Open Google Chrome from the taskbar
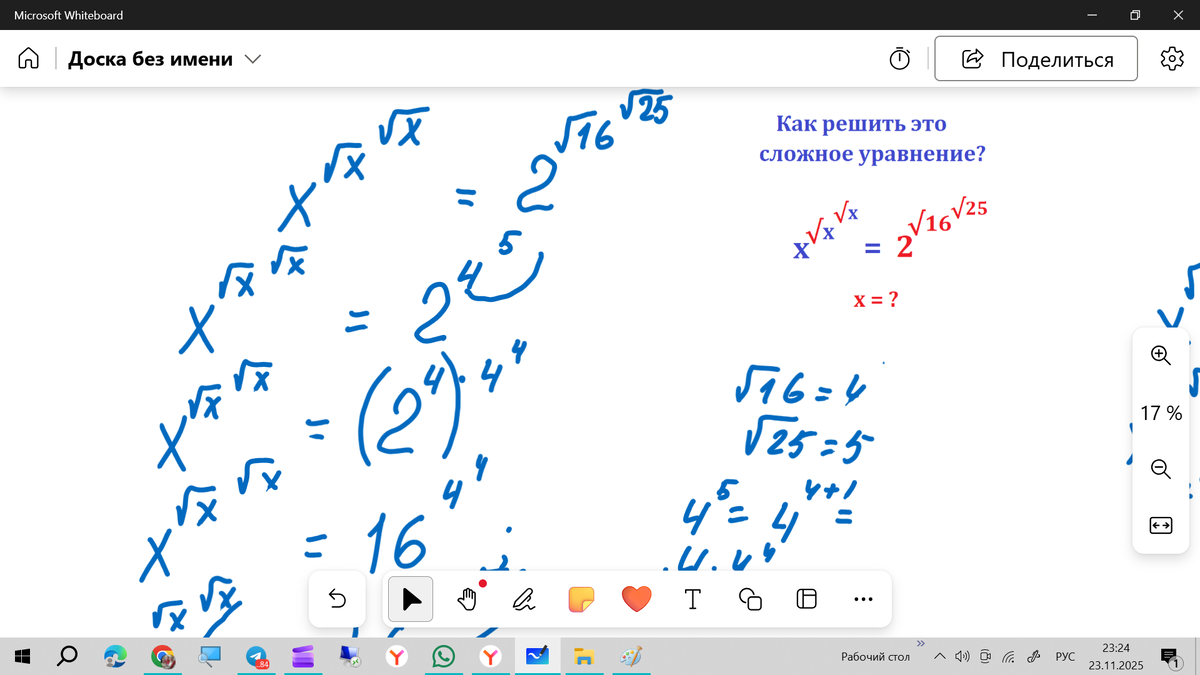 (x=162, y=656)
